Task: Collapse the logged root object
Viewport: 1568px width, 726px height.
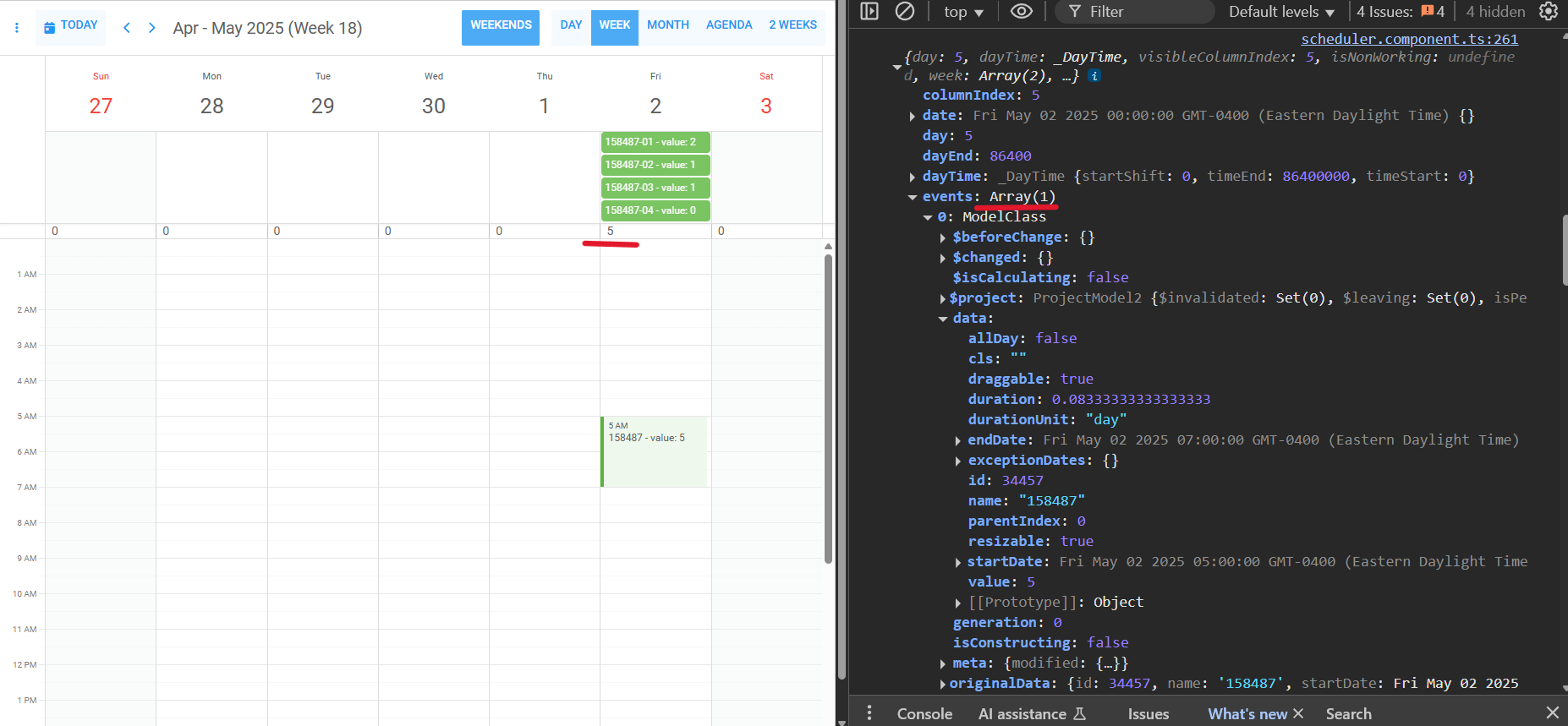Action: (x=897, y=66)
